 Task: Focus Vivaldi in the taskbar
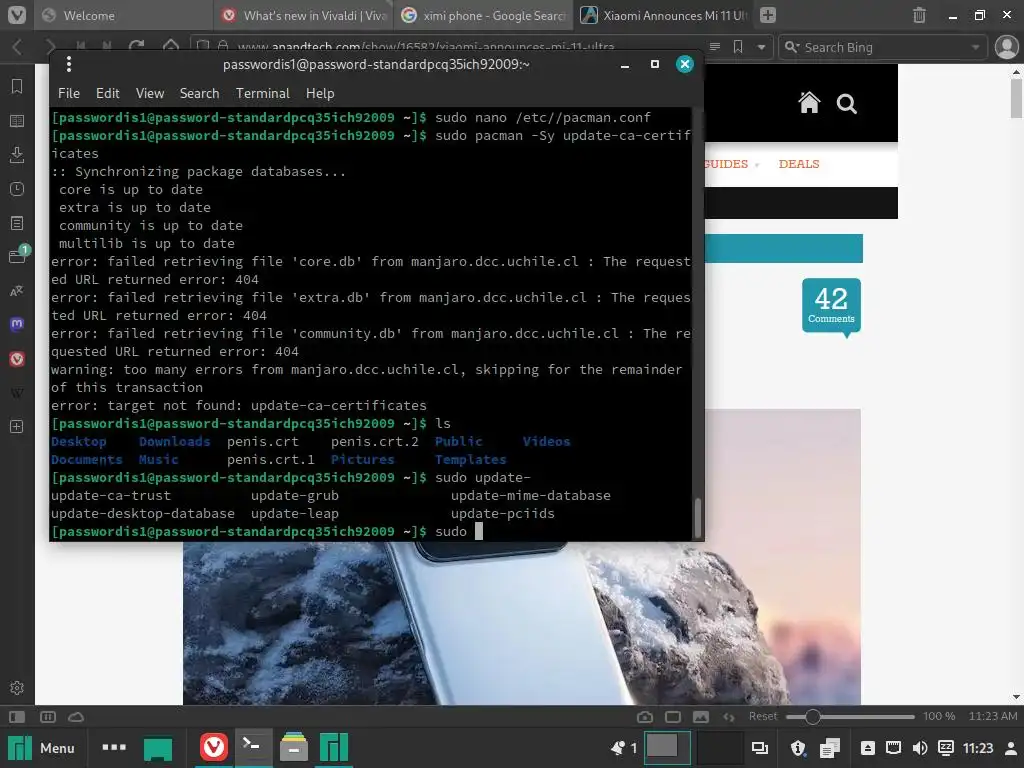coord(214,747)
